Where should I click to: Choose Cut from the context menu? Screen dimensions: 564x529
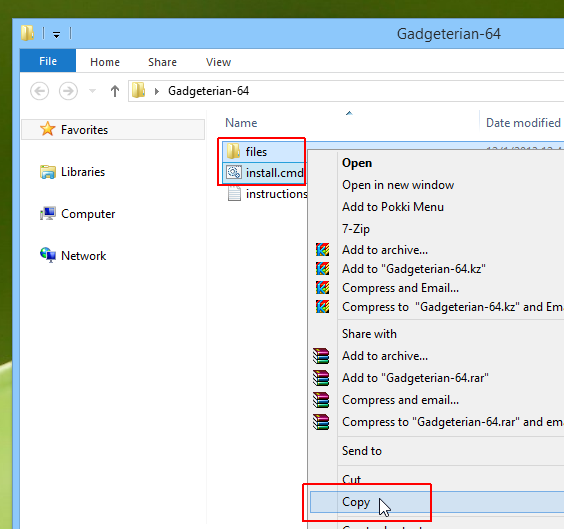(x=351, y=479)
